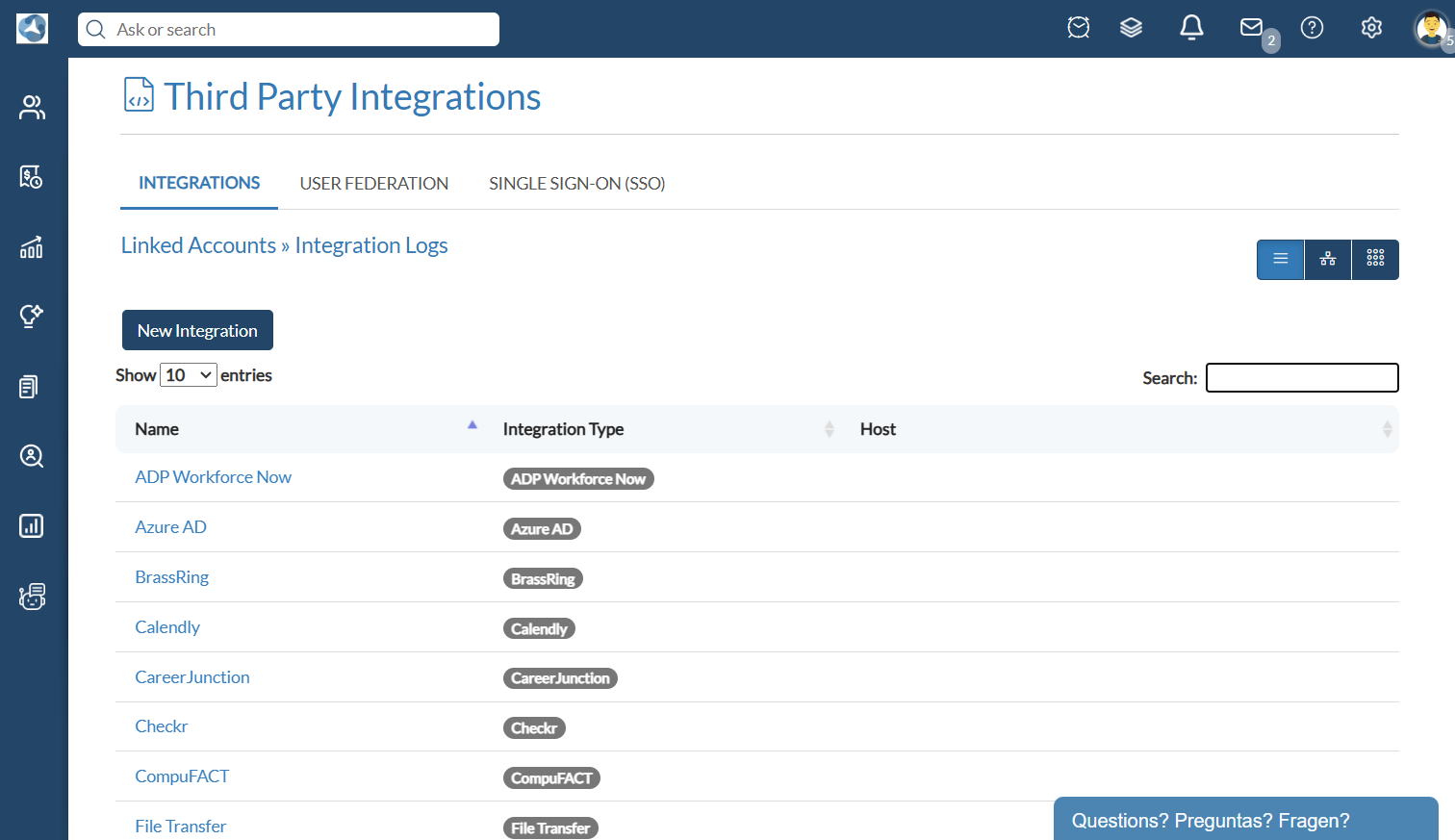Click the app logo icon in top-left corner
Image resolution: width=1455 pixels, height=840 pixels.
tap(32, 29)
